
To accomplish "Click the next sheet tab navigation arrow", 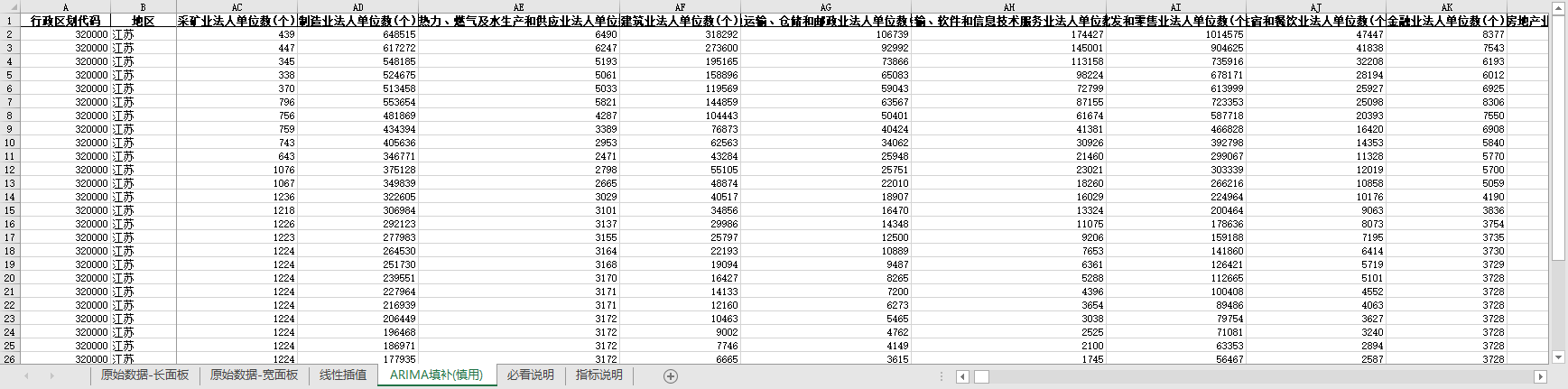I will point(51,376).
